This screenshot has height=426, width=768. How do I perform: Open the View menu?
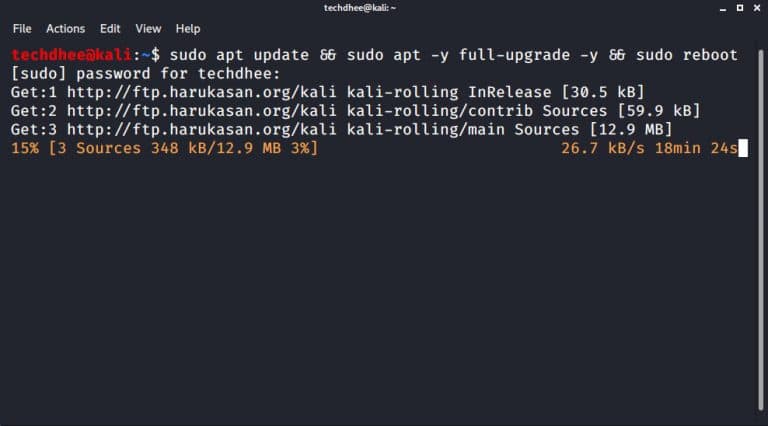148,29
